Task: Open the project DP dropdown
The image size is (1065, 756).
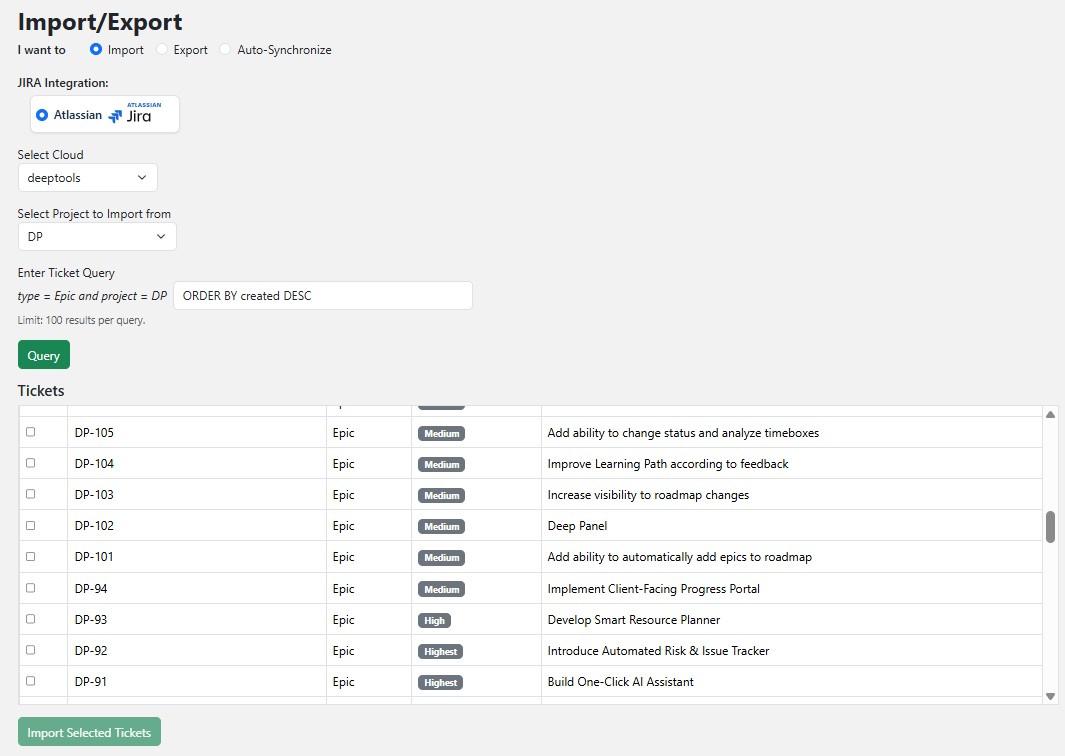Action: pos(97,236)
